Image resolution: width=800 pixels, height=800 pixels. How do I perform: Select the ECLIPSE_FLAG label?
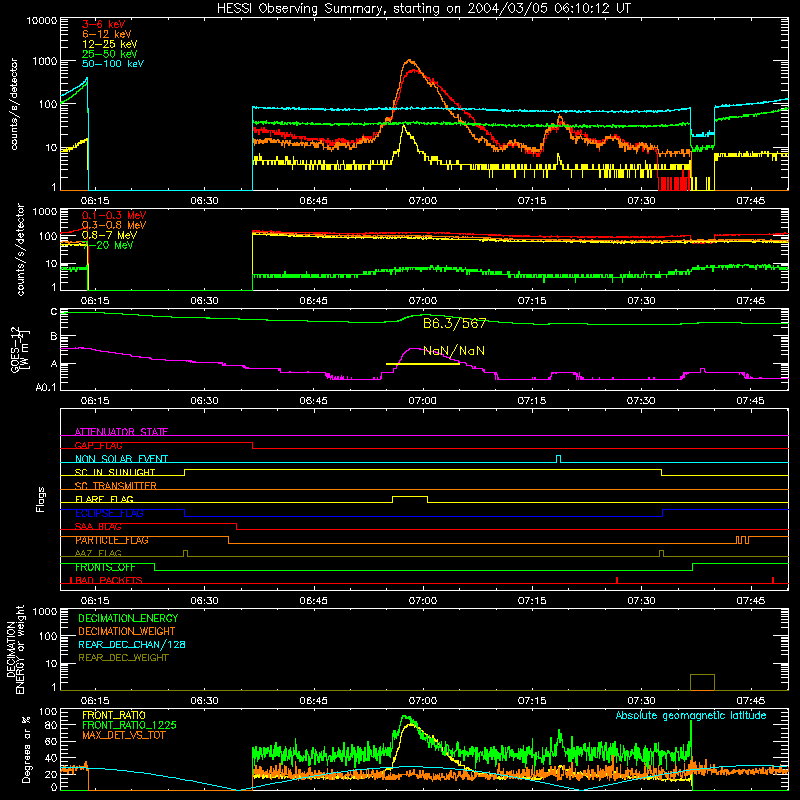109,513
